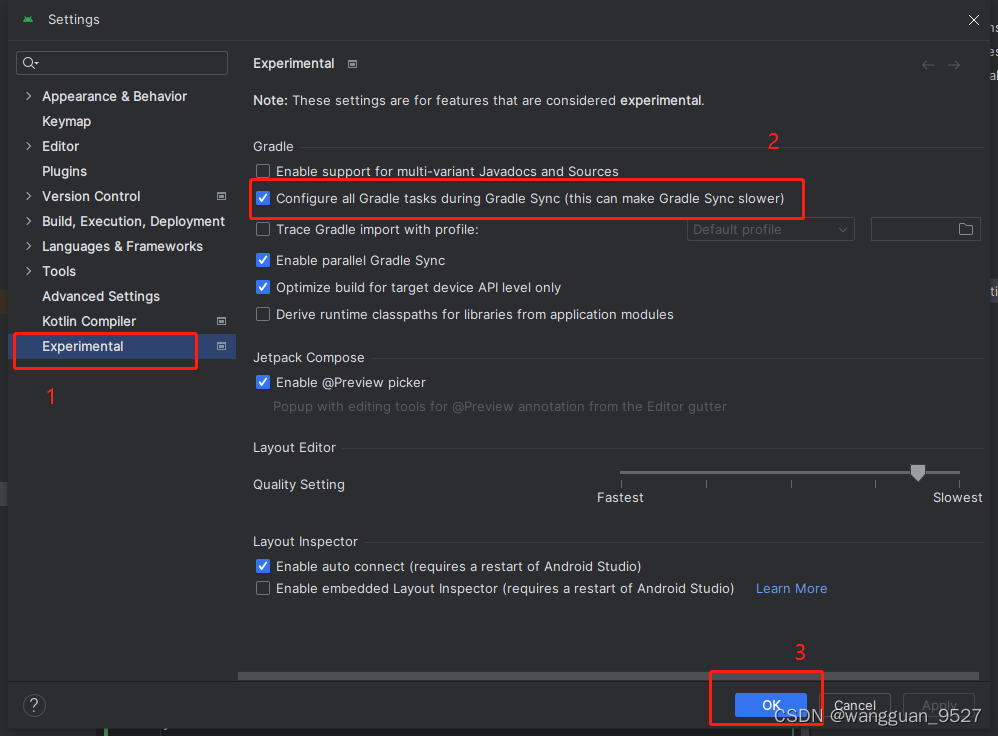Check Derive runtime classpaths for libraries
Image resolution: width=998 pixels, height=736 pixels.
(263, 314)
